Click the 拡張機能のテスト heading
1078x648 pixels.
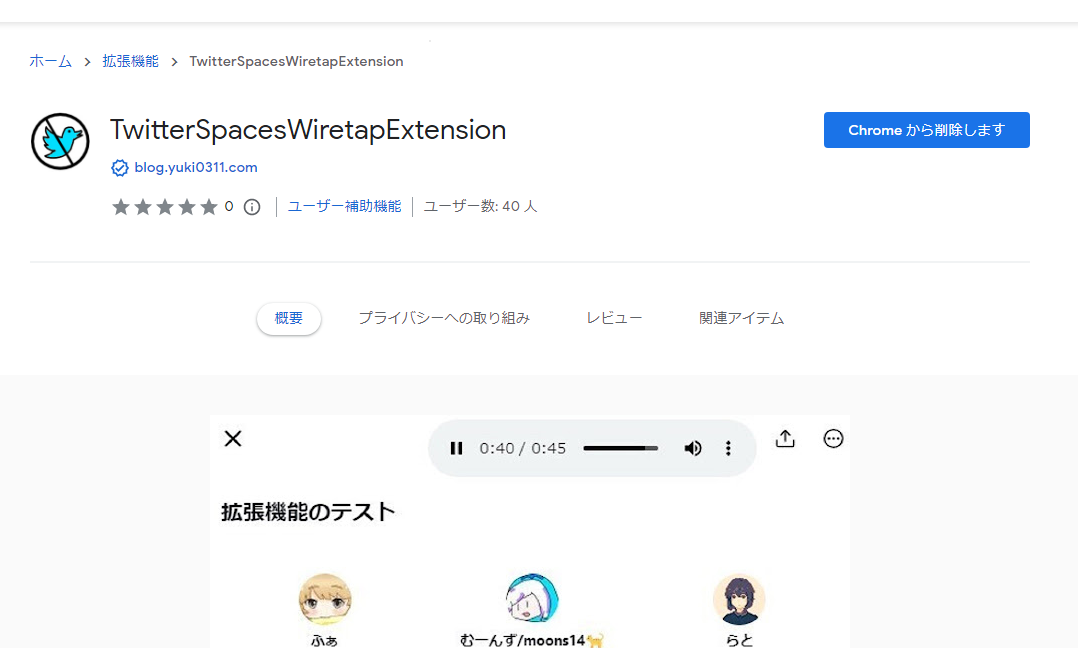(308, 512)
